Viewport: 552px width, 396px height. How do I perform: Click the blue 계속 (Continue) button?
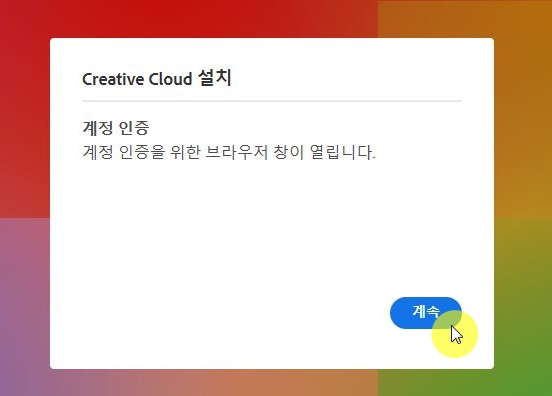click(426, 313)
